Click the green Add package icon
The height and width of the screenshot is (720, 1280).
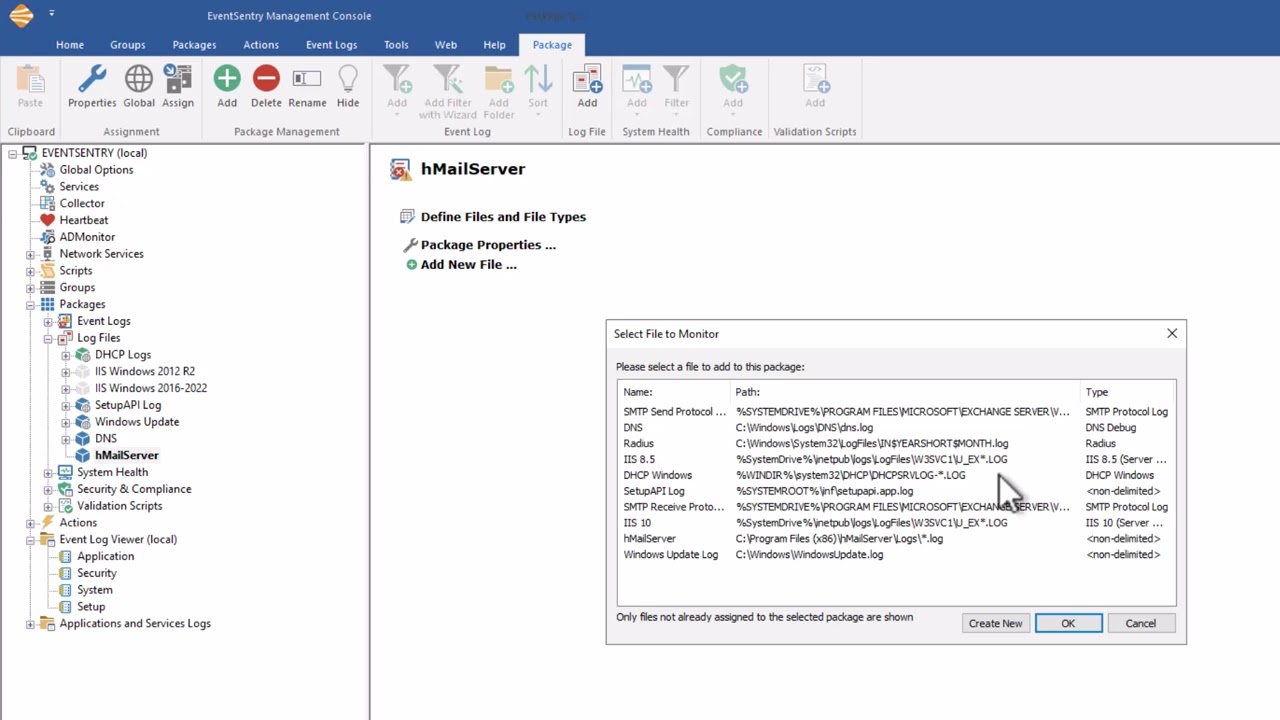pyautogui.click(x=227, y=78)
